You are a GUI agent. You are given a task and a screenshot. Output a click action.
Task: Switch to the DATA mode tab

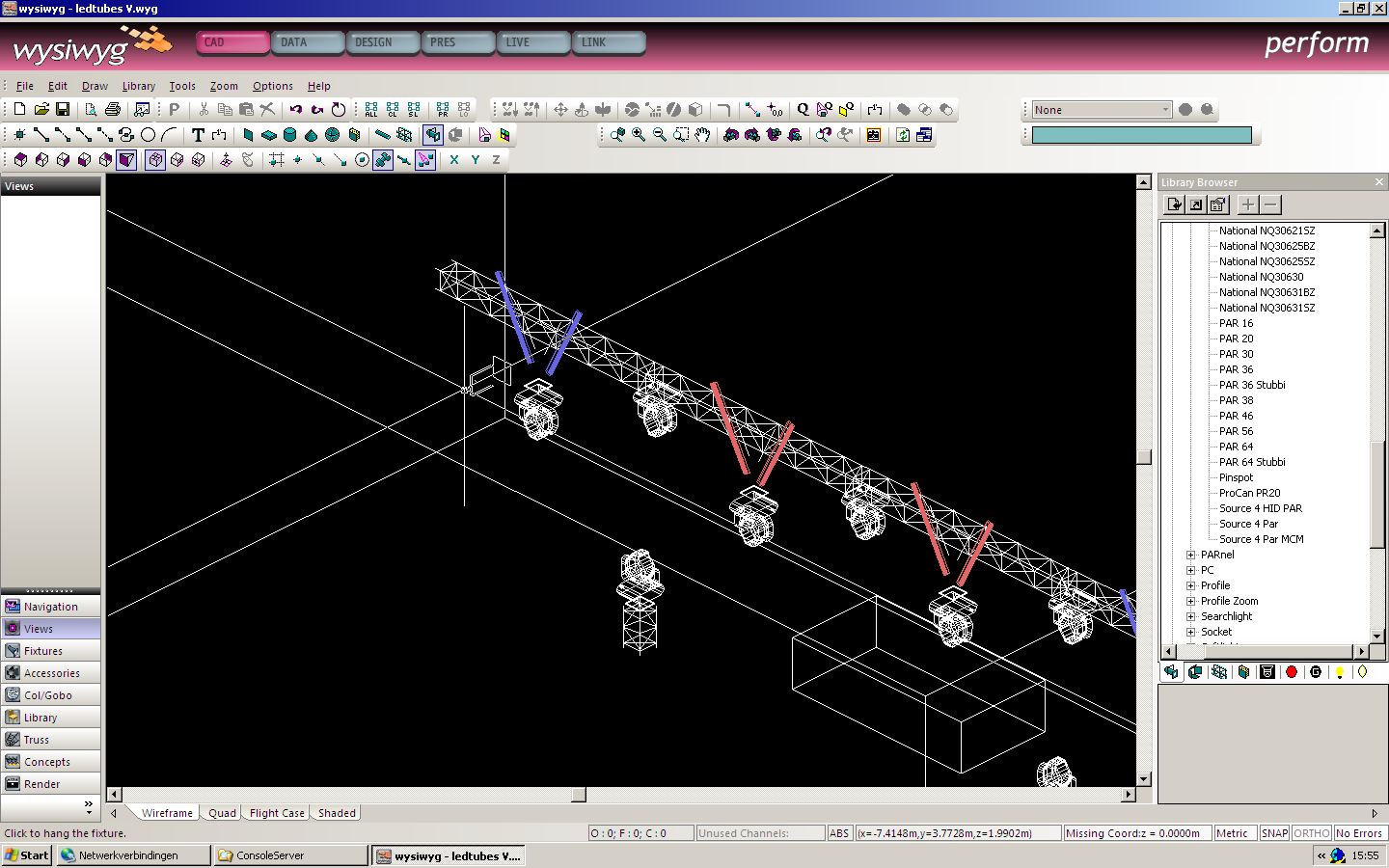(308, 42)
